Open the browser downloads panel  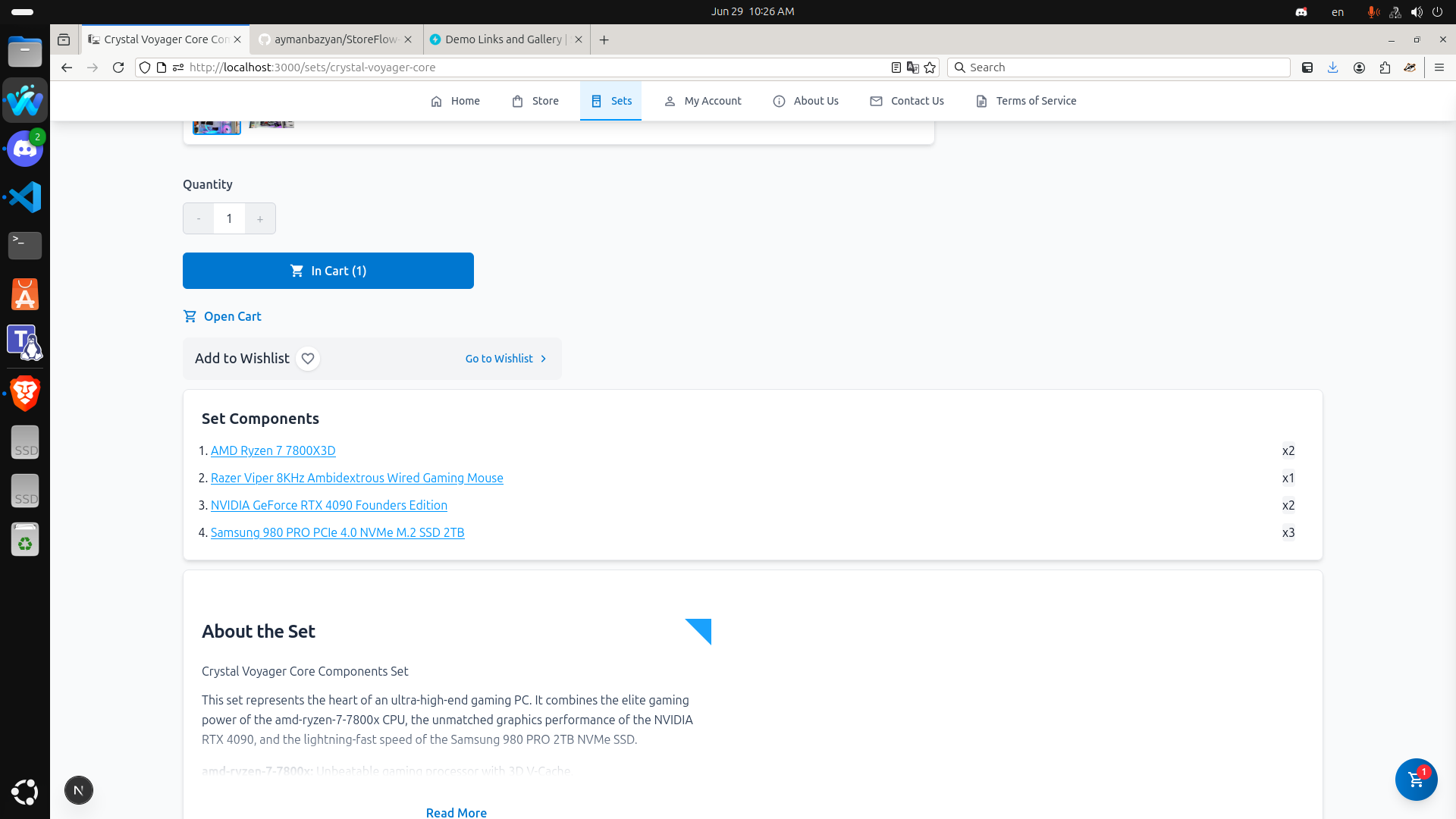tap(1333, 67)
